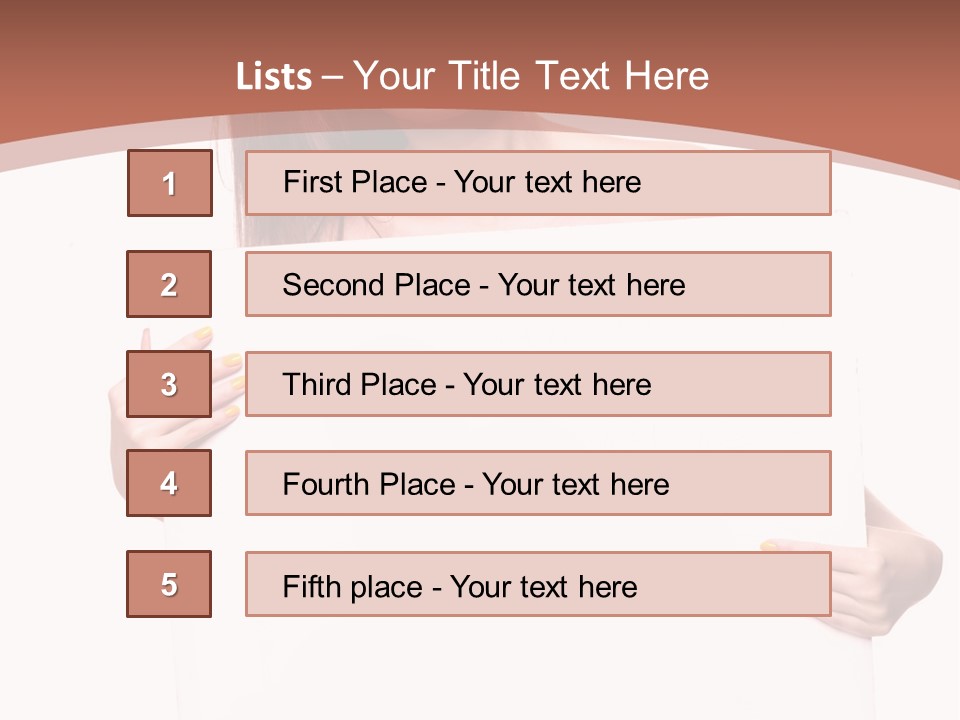Click the bold word Lists in title
The width and height of the screenshot is (960, 720).
[274, 77]
